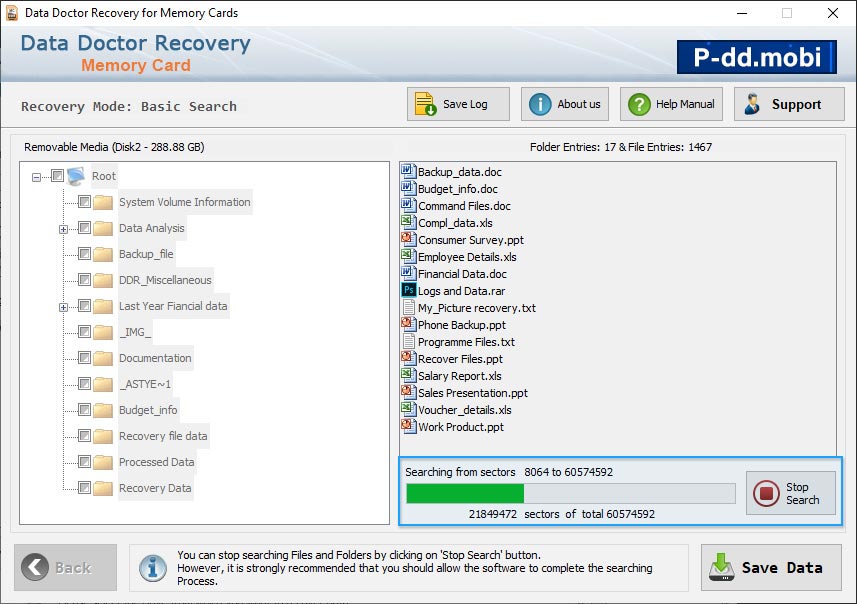857x604 pixels.
Task: Click Save Data to save recovered files
Action: coord(771,567)
